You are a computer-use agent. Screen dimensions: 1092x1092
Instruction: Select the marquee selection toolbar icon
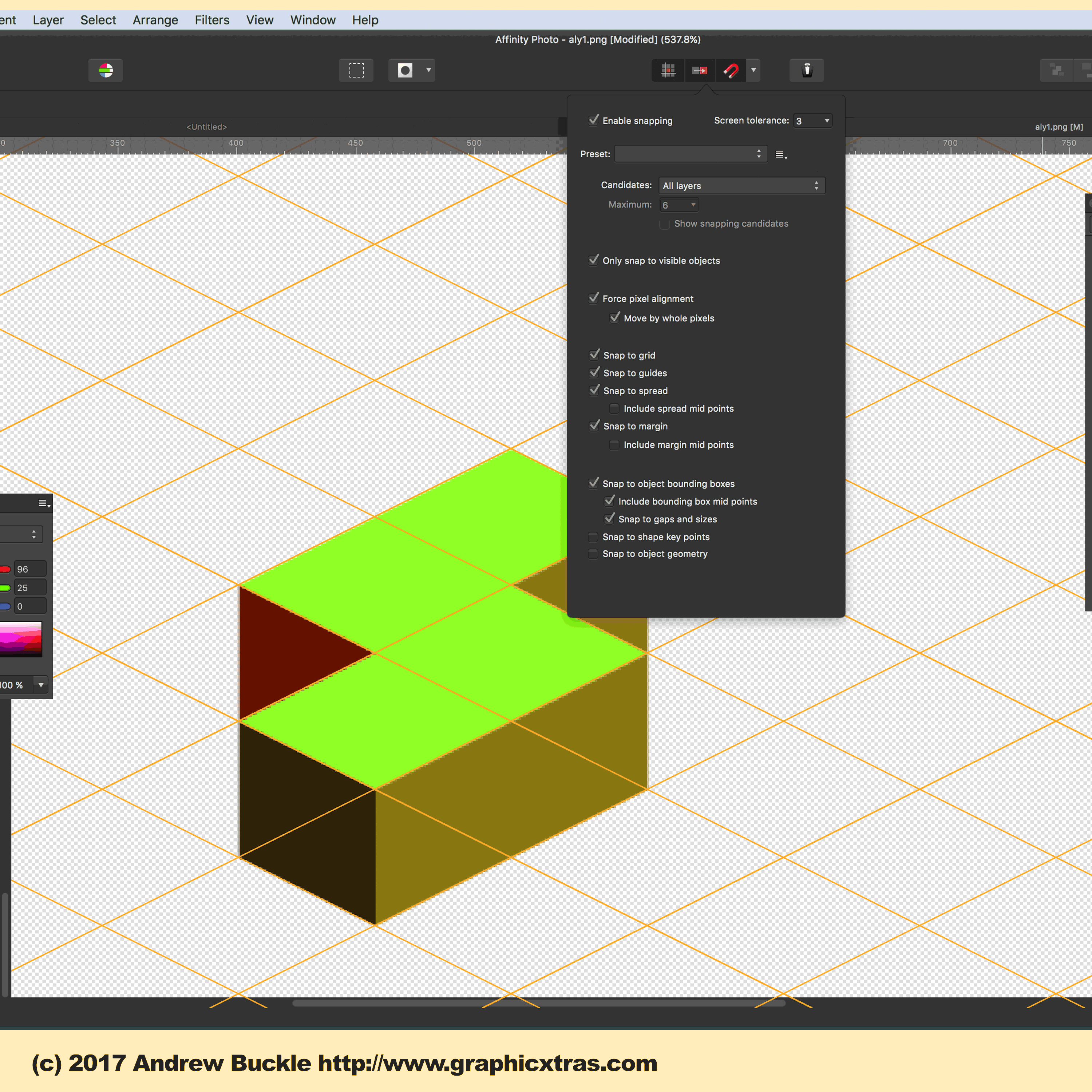[x=356, y=70]
